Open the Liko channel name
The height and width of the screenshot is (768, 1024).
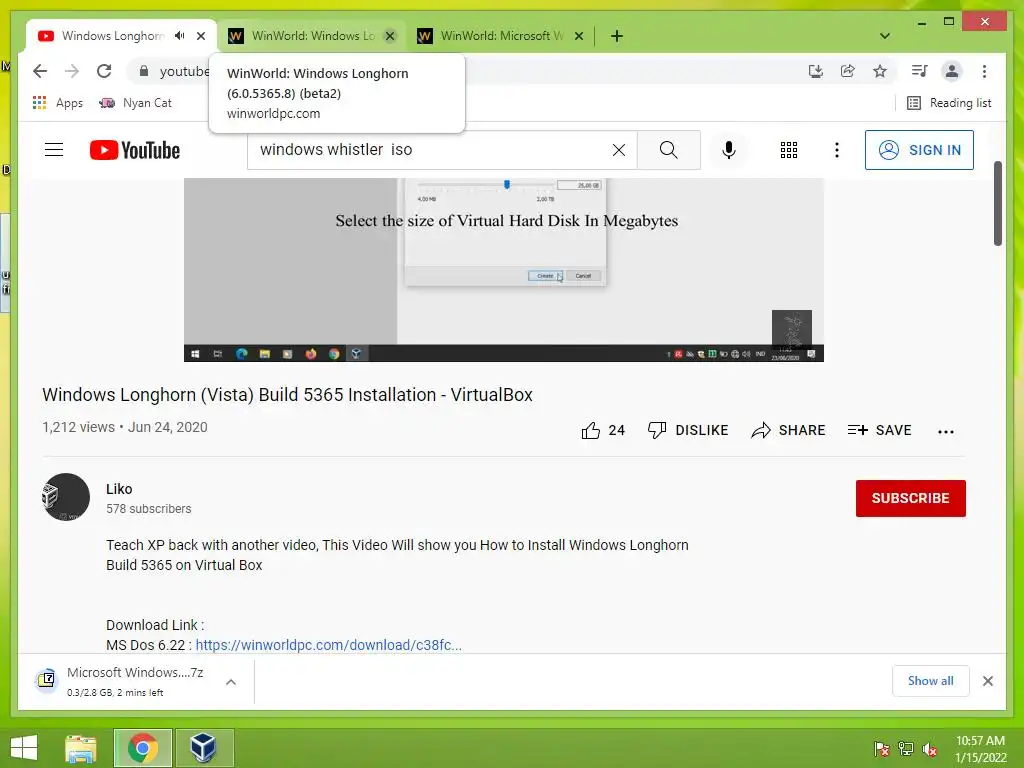119,489
